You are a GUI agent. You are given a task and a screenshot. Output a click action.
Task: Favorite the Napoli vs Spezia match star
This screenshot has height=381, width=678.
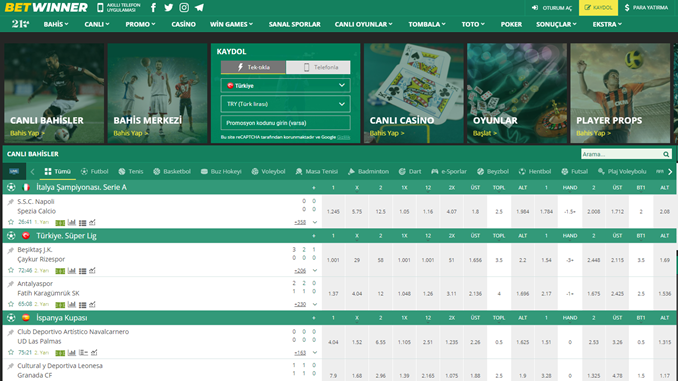(11, 222)
